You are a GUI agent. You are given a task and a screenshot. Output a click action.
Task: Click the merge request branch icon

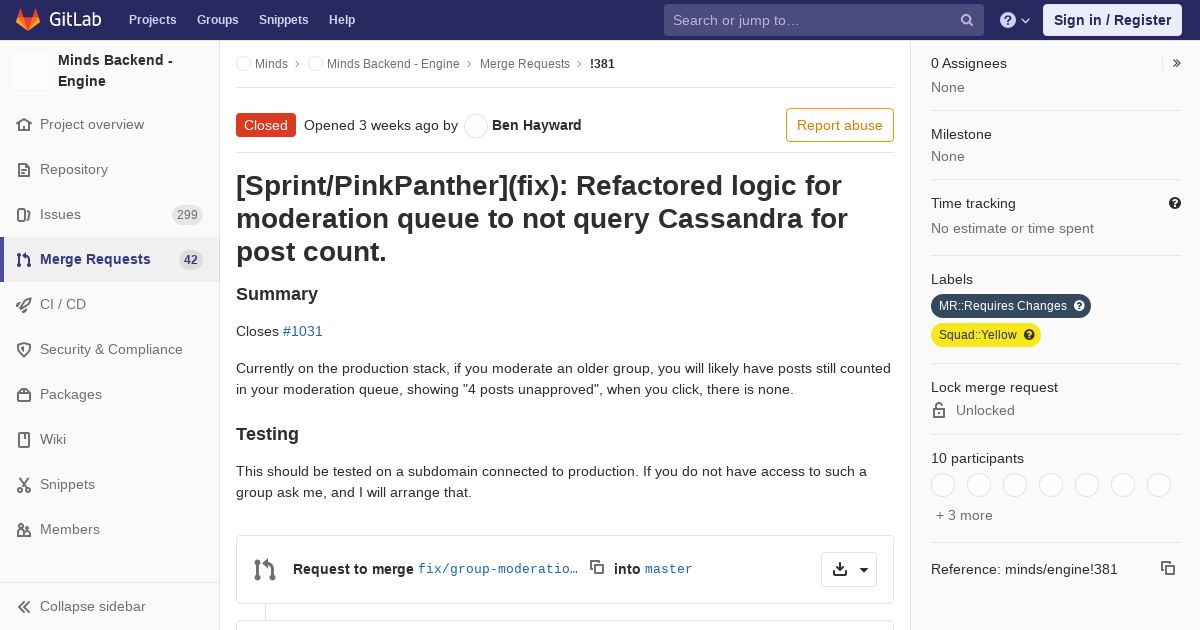(x=265, y=570)
